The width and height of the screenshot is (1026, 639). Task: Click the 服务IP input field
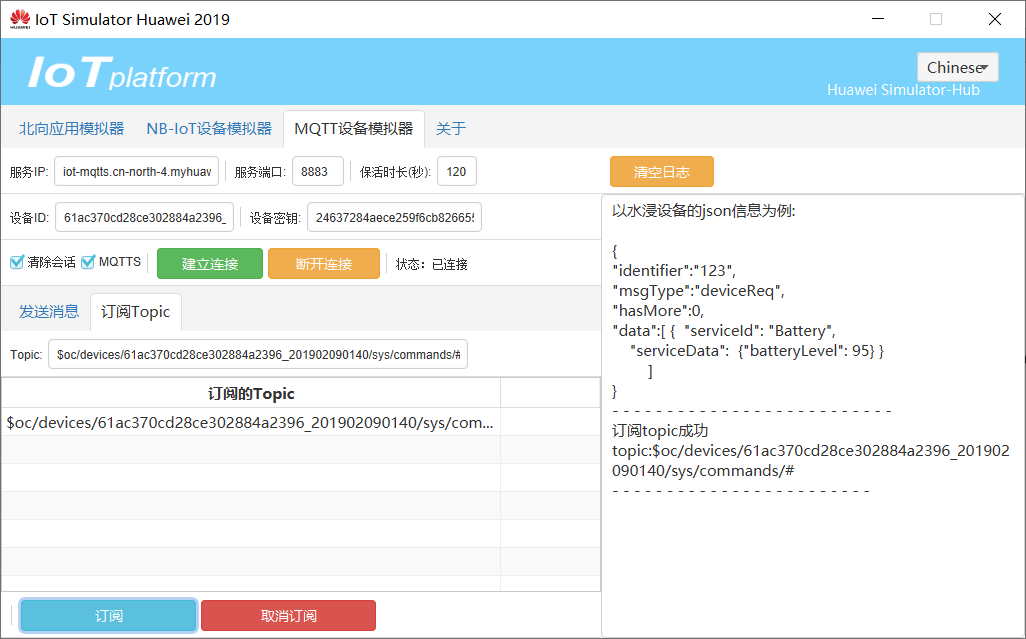click(x=137, y=171)
